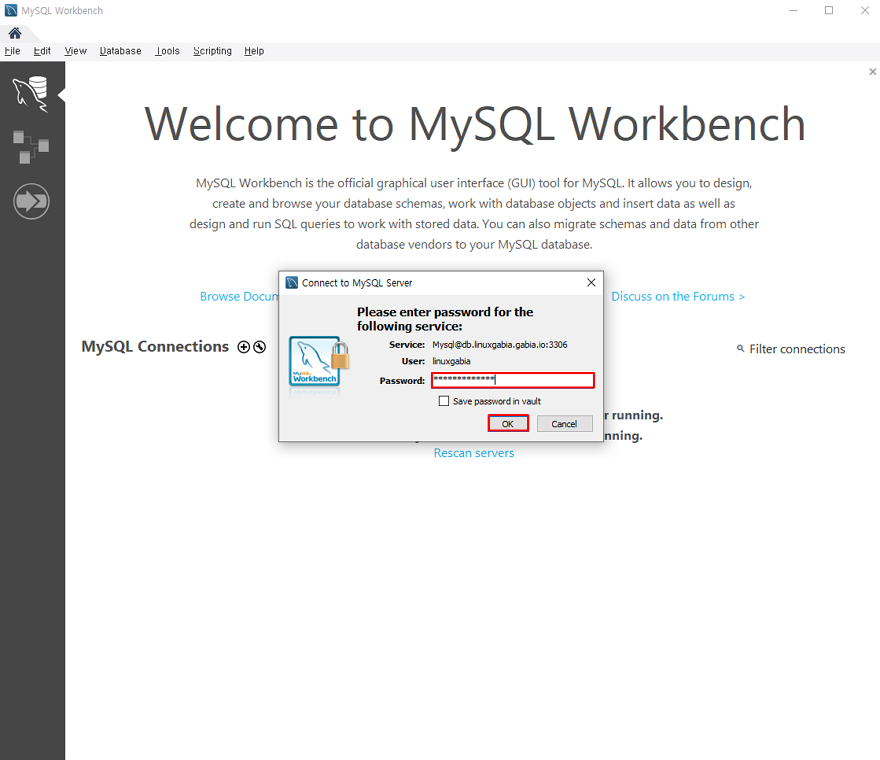
Task: Click the service address Mysql@db.linuxgabia.gabia.io:3306
Action: pyautogui.click(x=499, y=345)
